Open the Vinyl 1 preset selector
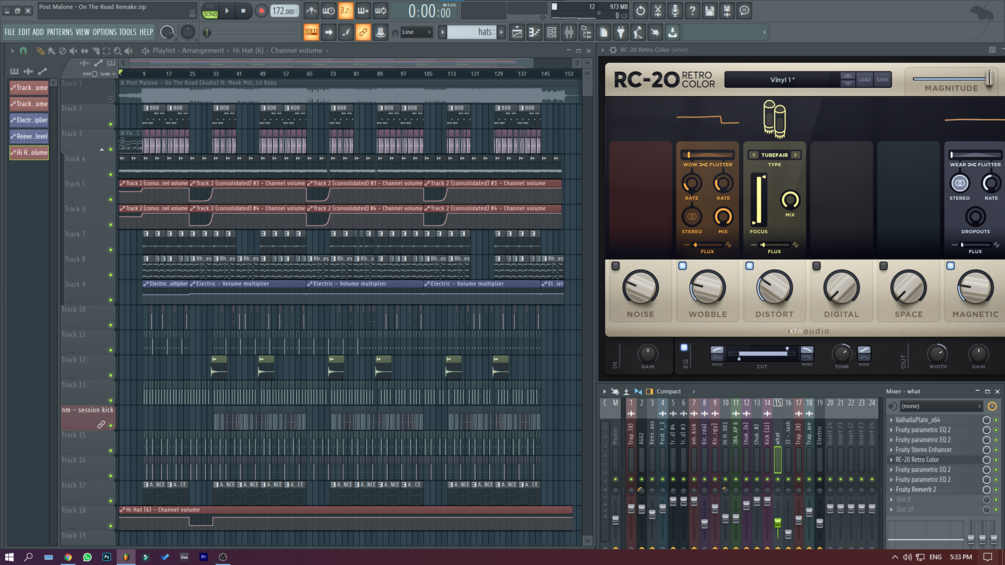The width and height of the screenshot is (1005, 565). tap(782, 80)
